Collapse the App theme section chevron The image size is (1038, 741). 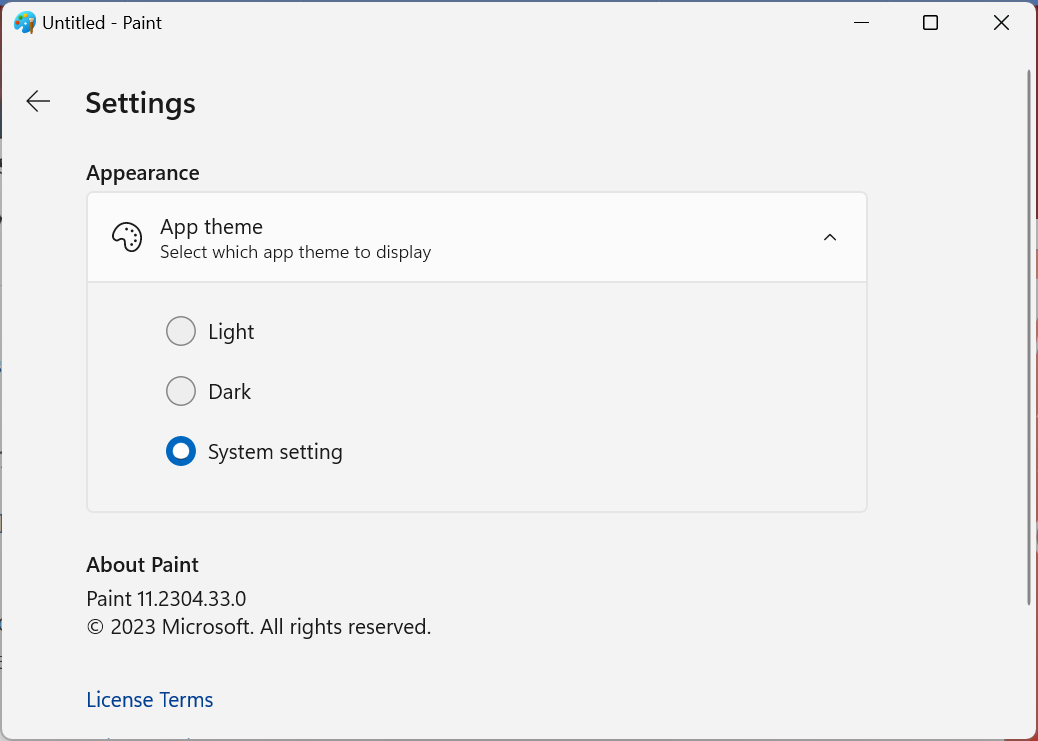pyautogui.click(x=829, y=238)
